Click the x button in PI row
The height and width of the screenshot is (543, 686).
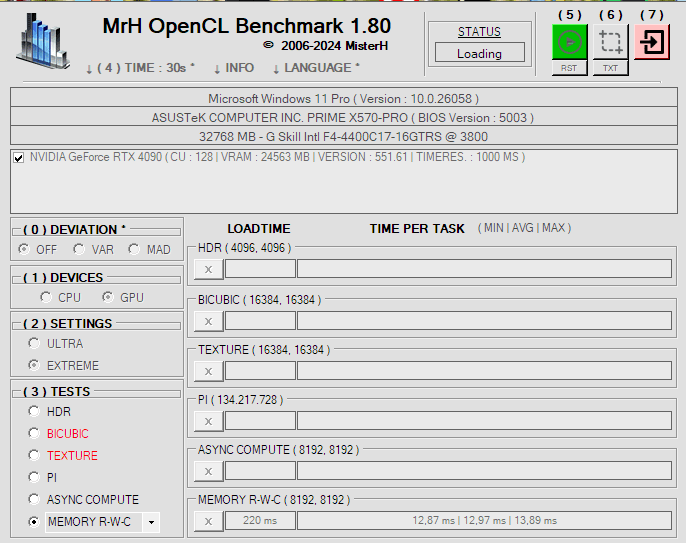[209, 421]
